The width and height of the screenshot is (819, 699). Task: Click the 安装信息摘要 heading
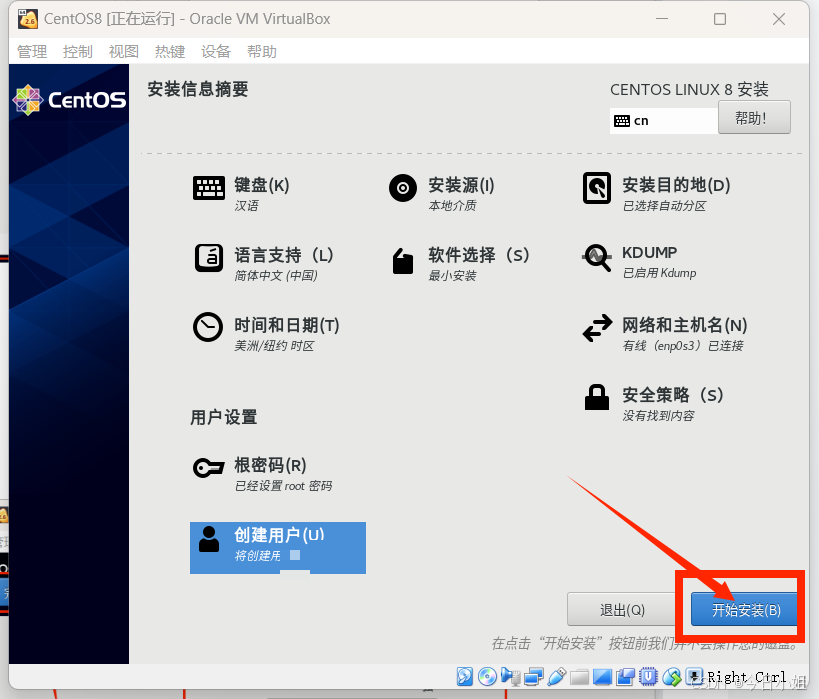pos(197,89)
